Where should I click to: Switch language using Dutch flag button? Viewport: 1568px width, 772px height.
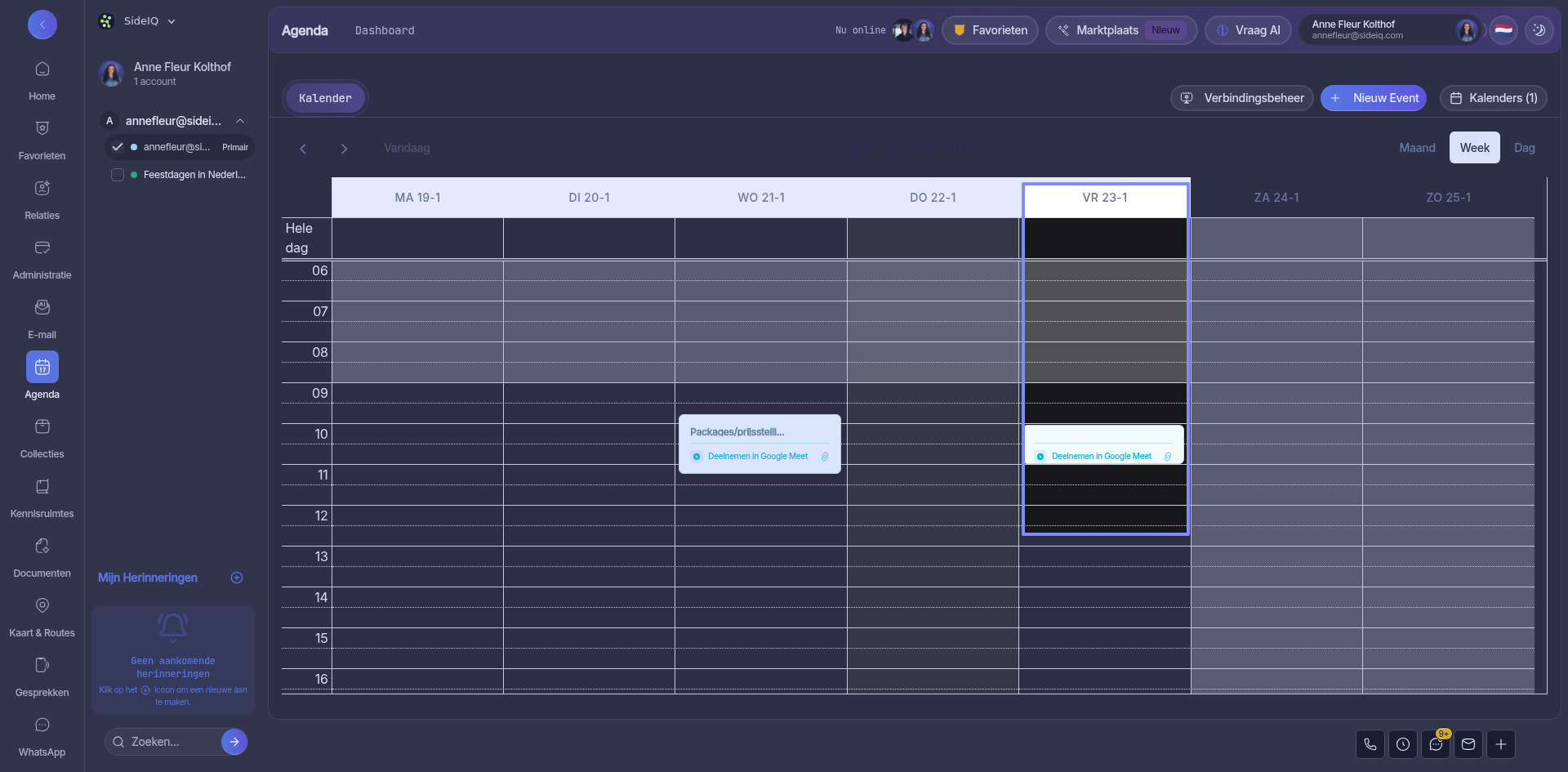pyautogui.click(x=1503, y=30)
